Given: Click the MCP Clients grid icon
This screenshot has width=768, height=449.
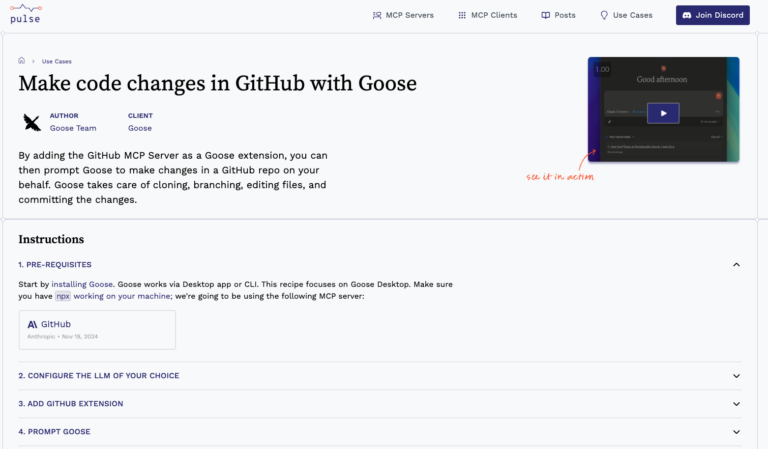Looking at the screenshot, I should coord(462,15).
